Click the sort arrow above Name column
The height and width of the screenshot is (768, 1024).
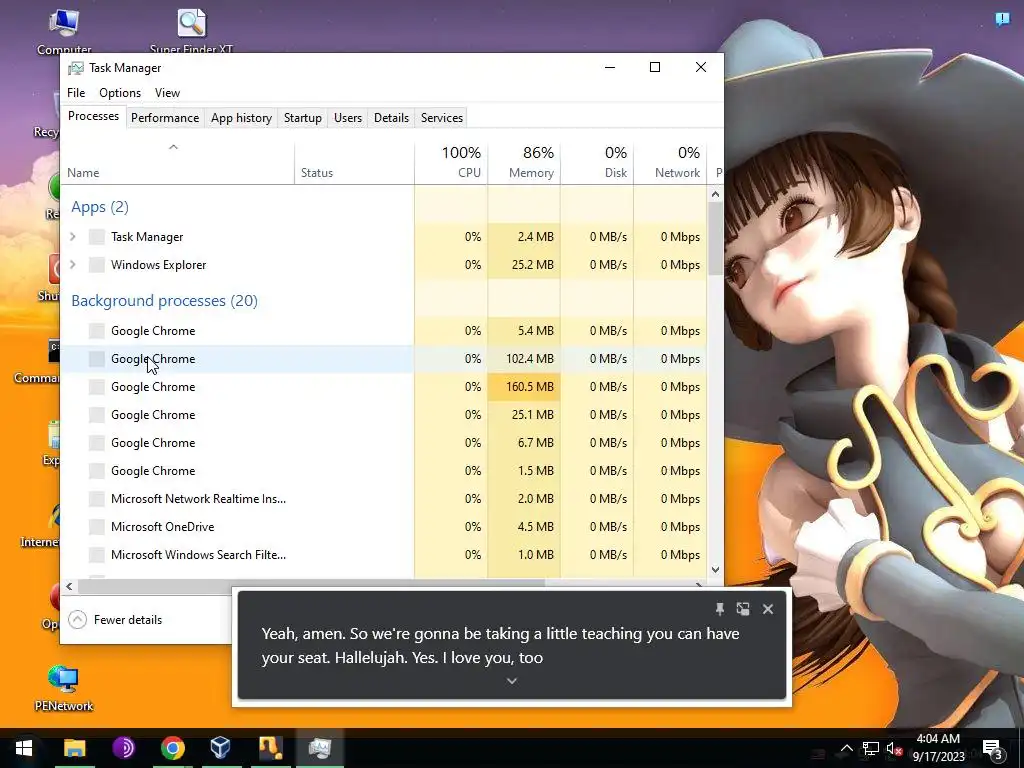pyautogui.click(x=173, y=147)
